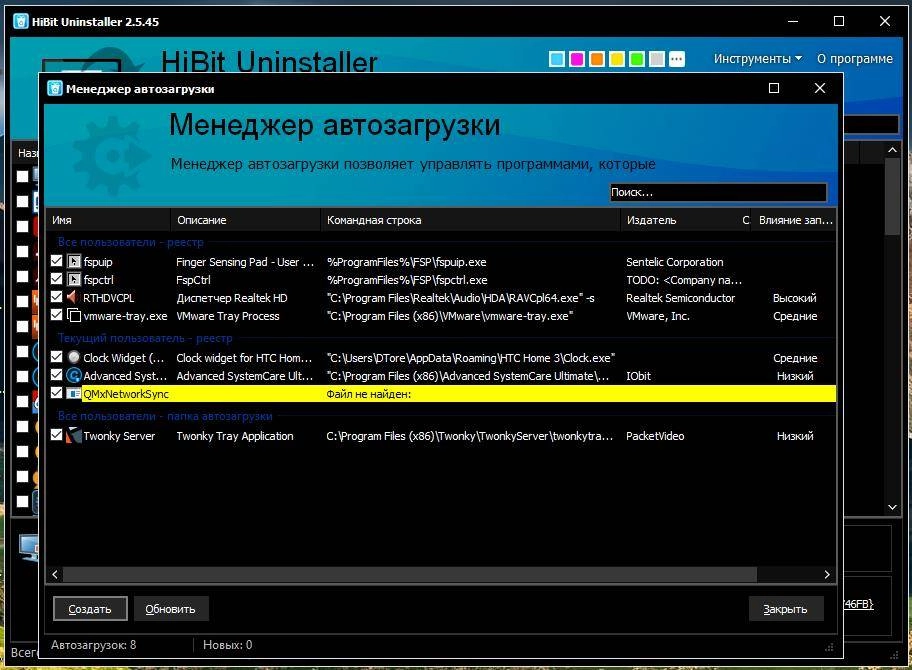Image resolution: width=912 pixels, height=670 pixels.
Task: Sort by the Командная строка column header
Action: tap(471, 220)
